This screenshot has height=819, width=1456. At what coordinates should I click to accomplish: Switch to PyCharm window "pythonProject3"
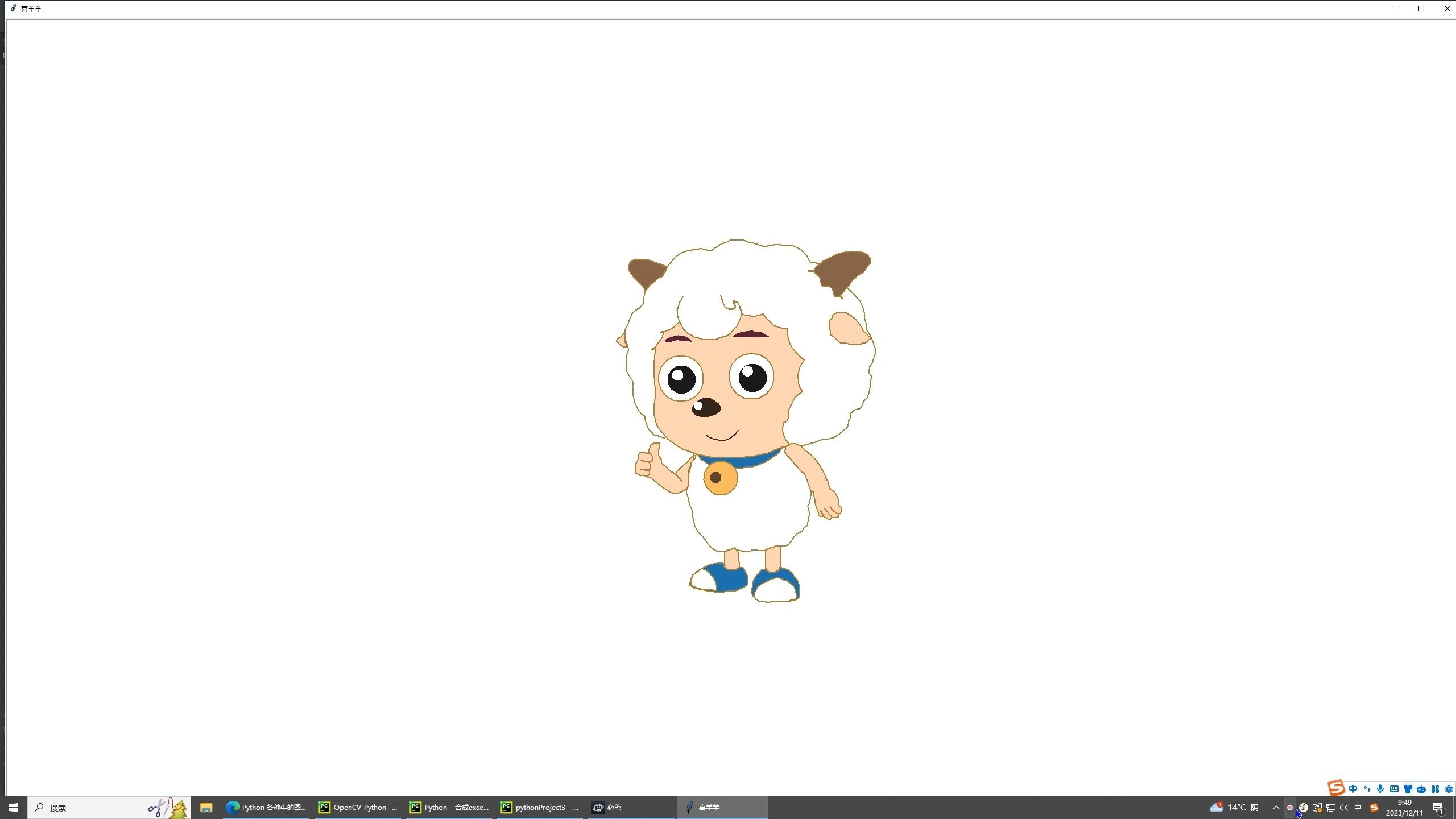tap(540, 808)
